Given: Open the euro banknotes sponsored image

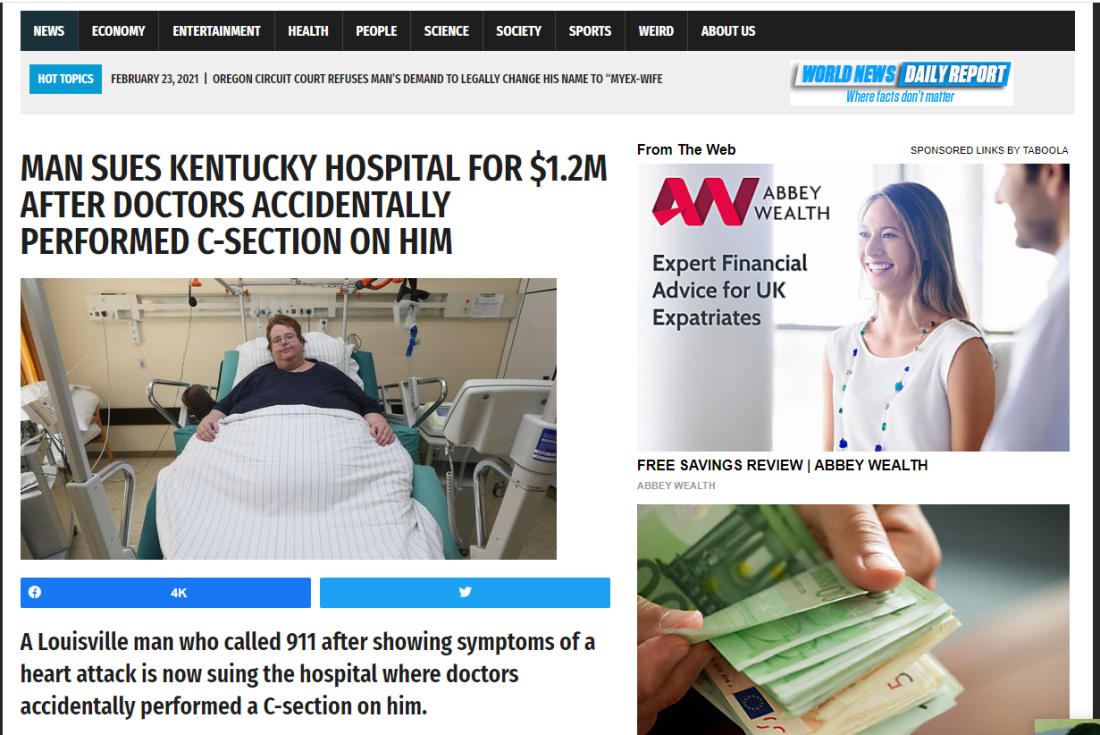Looking at the screenshot, I should click(x=853, y=619).
